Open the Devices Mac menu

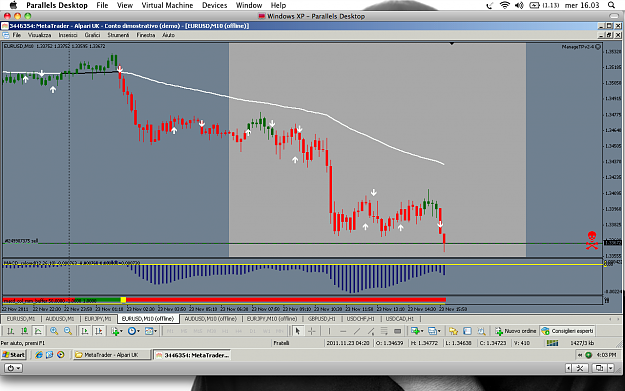214,5
